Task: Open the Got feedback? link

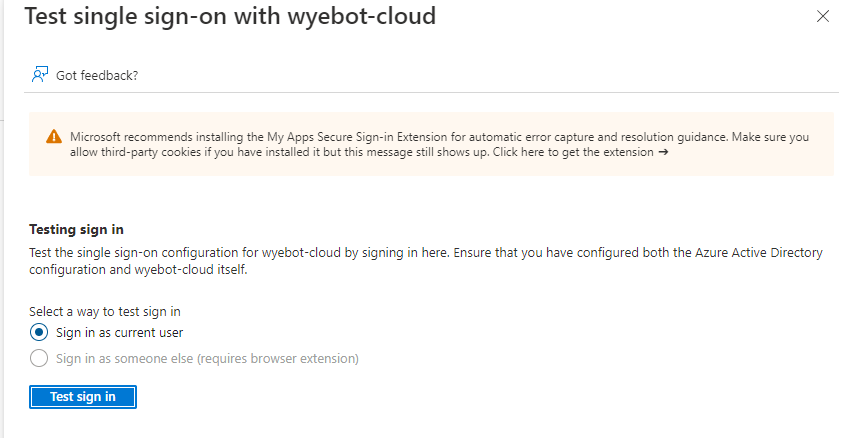Action: click(97, 75)
